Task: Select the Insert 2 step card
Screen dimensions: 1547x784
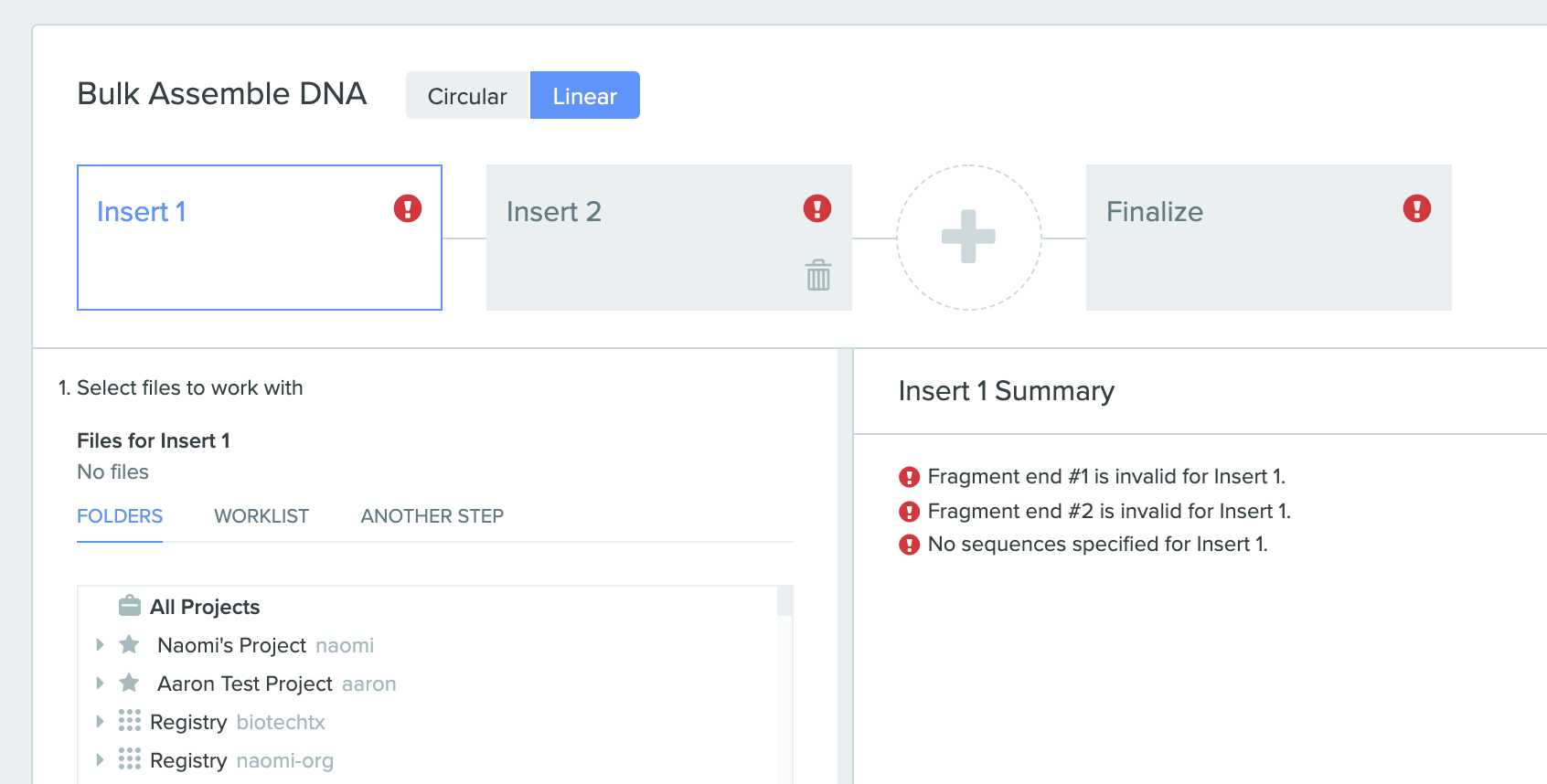Action: (x=669, y=238)
